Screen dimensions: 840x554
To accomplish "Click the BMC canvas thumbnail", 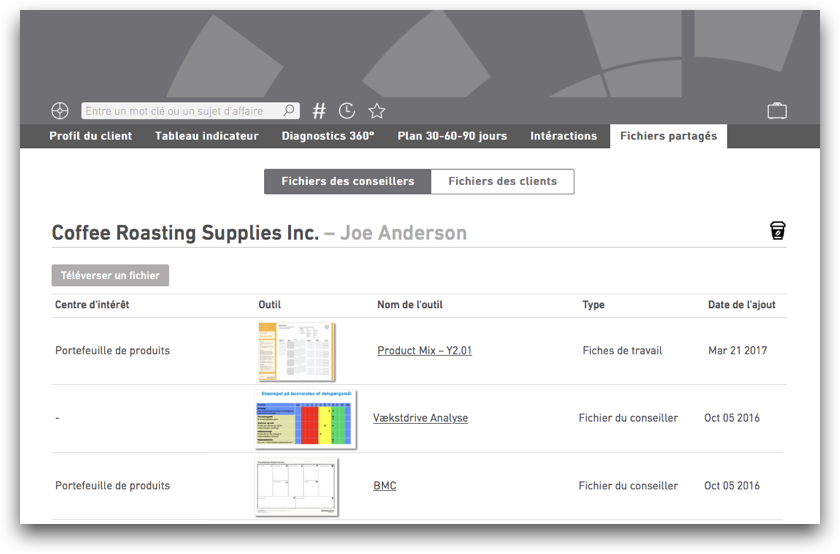I will pos(296,487).
